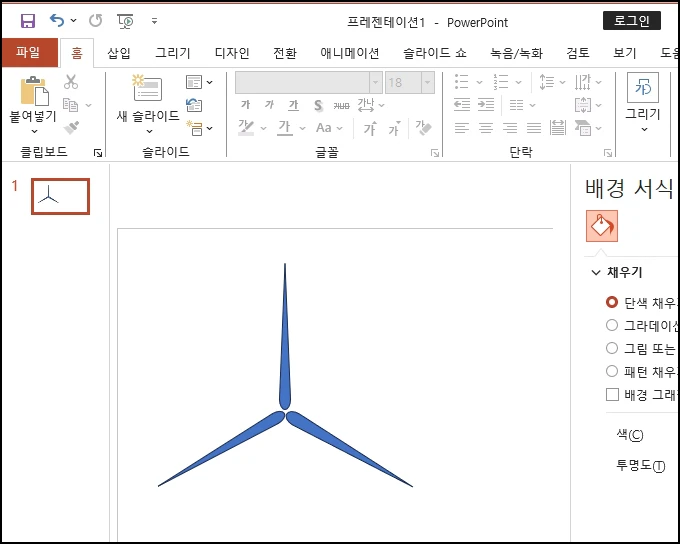Screen dimensions: 680x544
Task: Toggle Underline formatting
Action: pyautogui.click(x=294, y=105)
